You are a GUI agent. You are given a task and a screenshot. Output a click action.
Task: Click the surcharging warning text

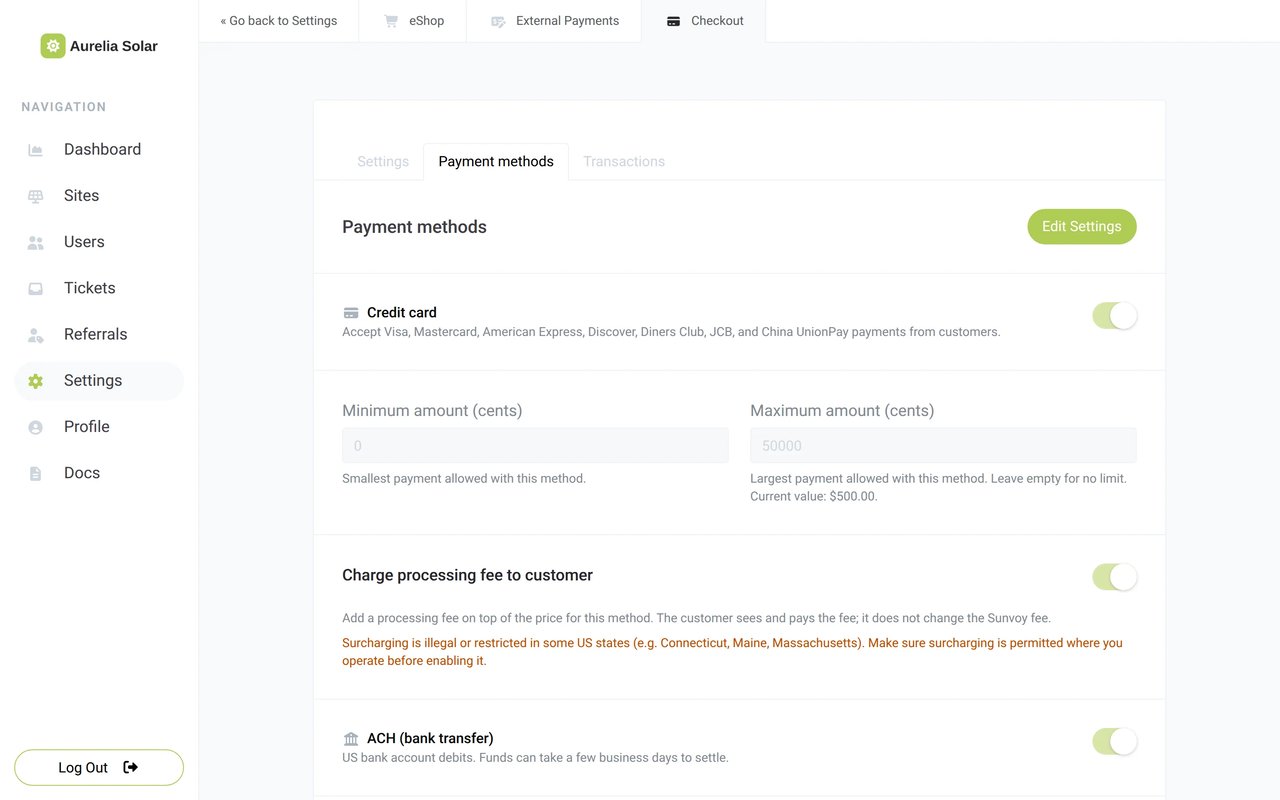tap(732, 652)
